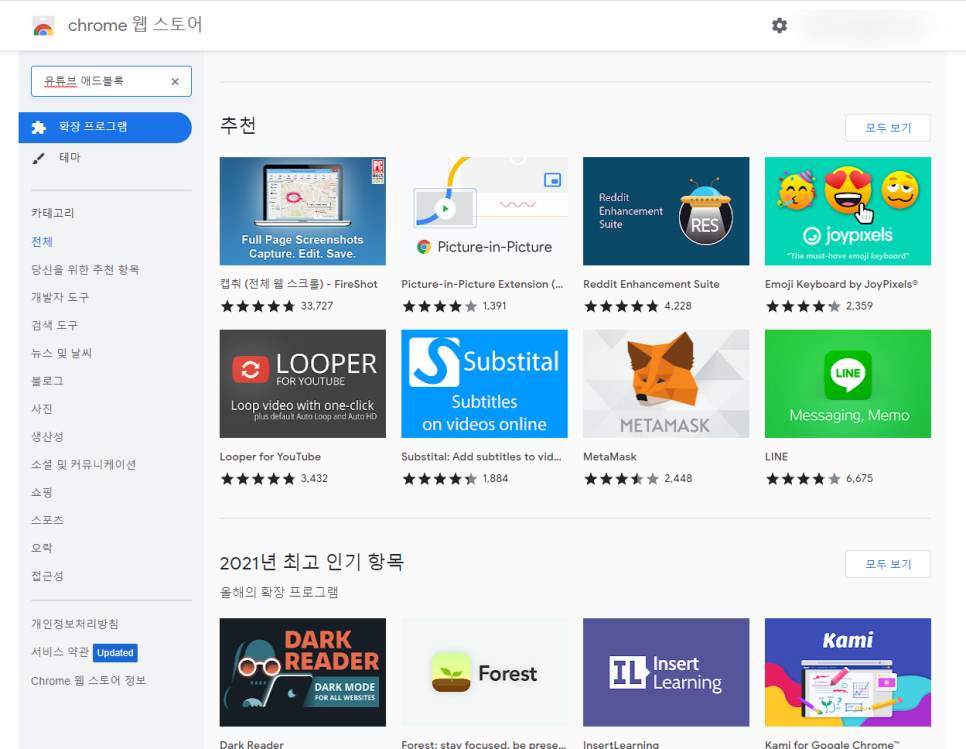Image resolution: width=966 pixels, height=749 pixels.
Task: Open the Substital subtitles thumbnail
Action: [484, 384]
